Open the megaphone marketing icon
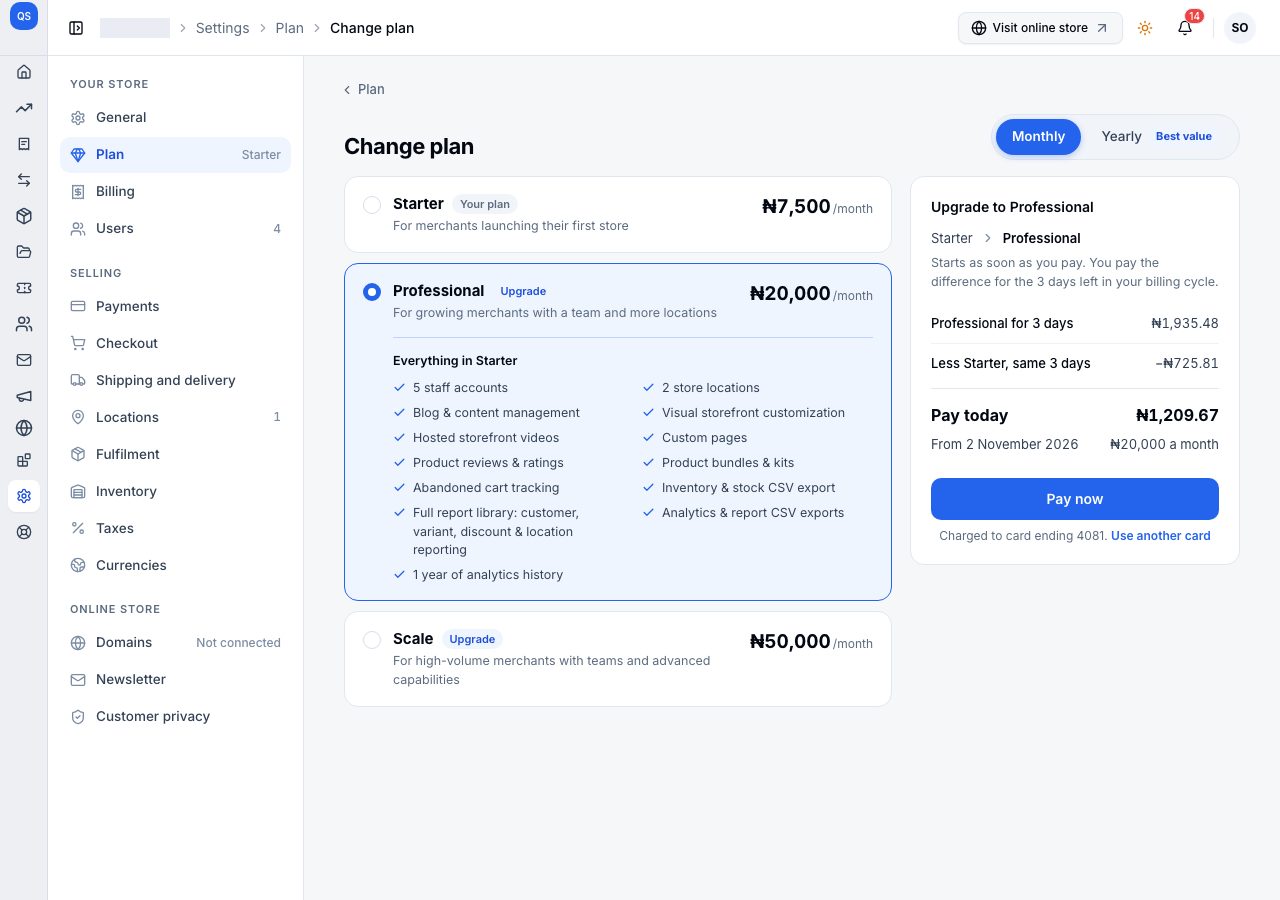 (x=24, y=396)
